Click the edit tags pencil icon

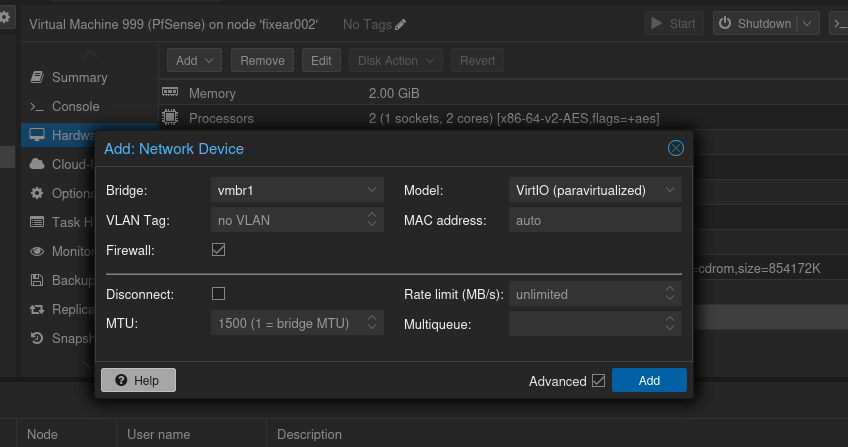pyautogui.click(x=401, y=23)
